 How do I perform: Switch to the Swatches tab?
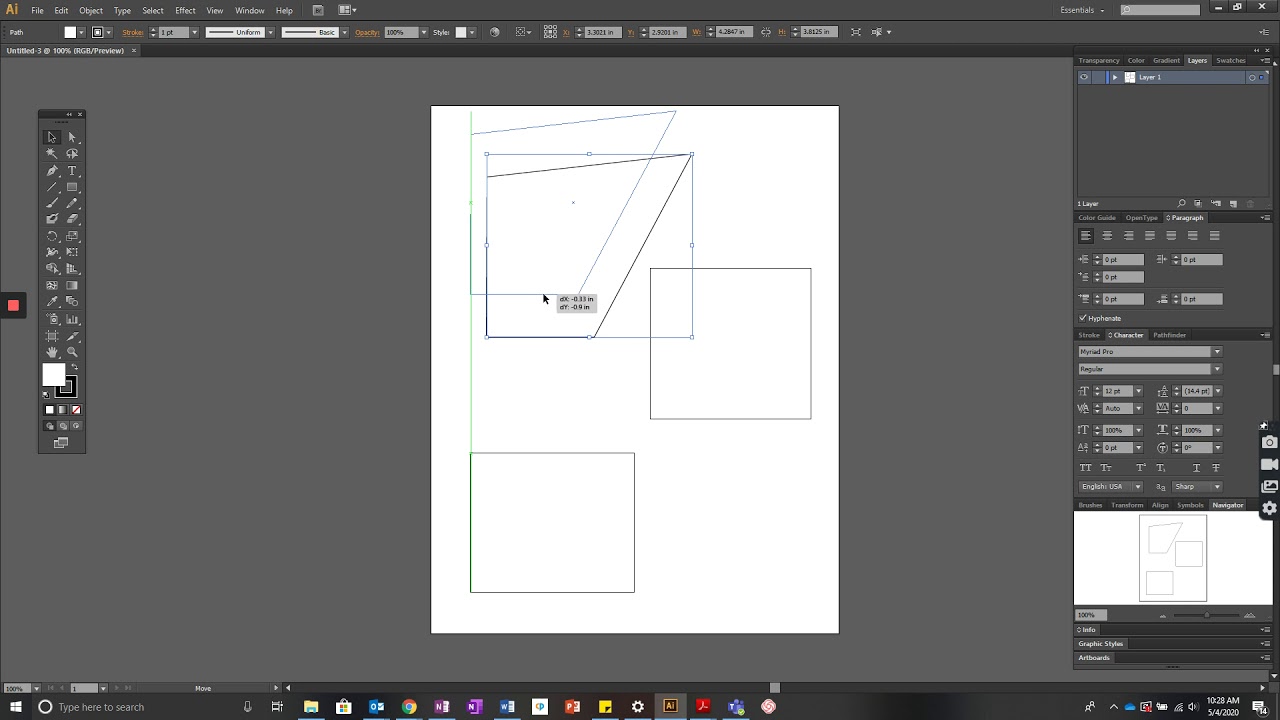[x=1230, y=60]
